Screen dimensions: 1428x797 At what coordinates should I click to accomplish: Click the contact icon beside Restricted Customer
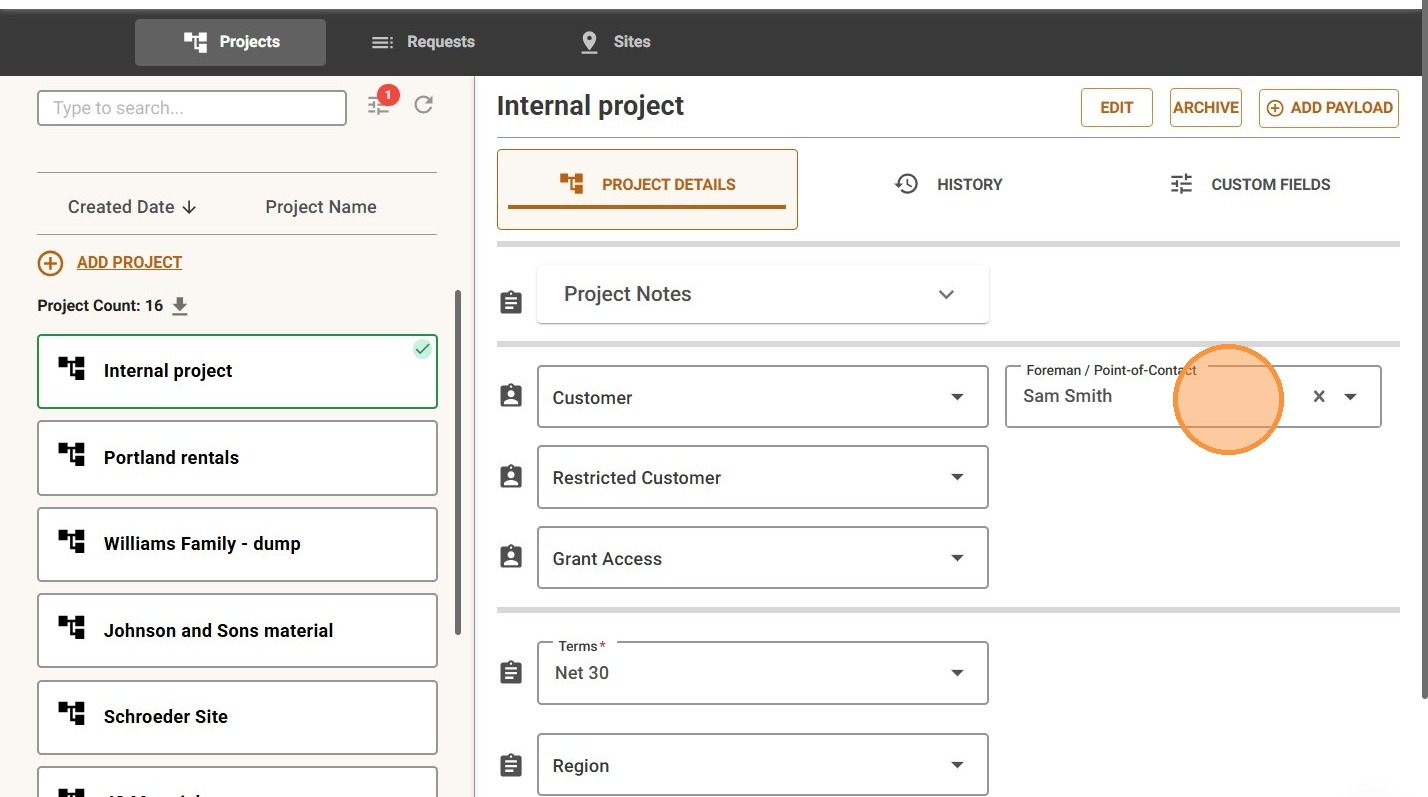click(511, 476)
